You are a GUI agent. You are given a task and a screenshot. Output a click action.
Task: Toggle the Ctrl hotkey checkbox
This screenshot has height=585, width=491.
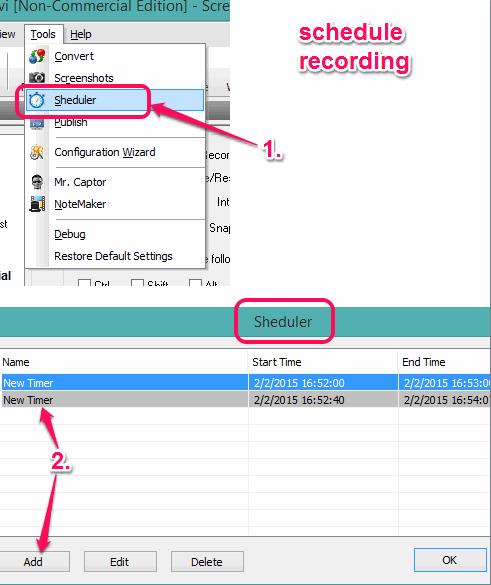pos(84,282)
